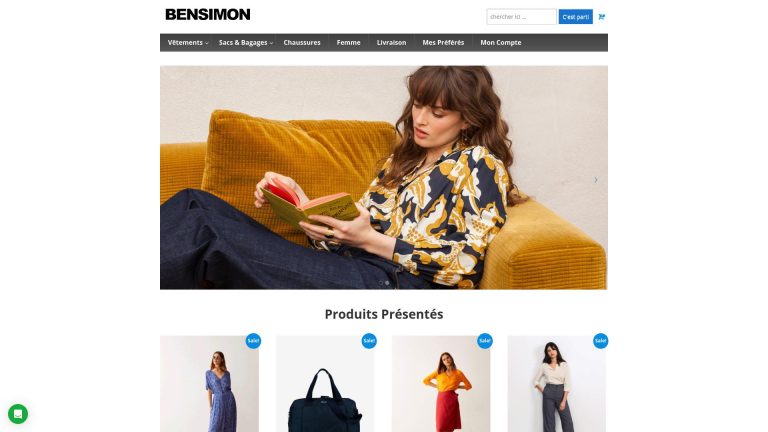
Task: Click the Sale badge on the orange top product
Action: coord(485,341)
